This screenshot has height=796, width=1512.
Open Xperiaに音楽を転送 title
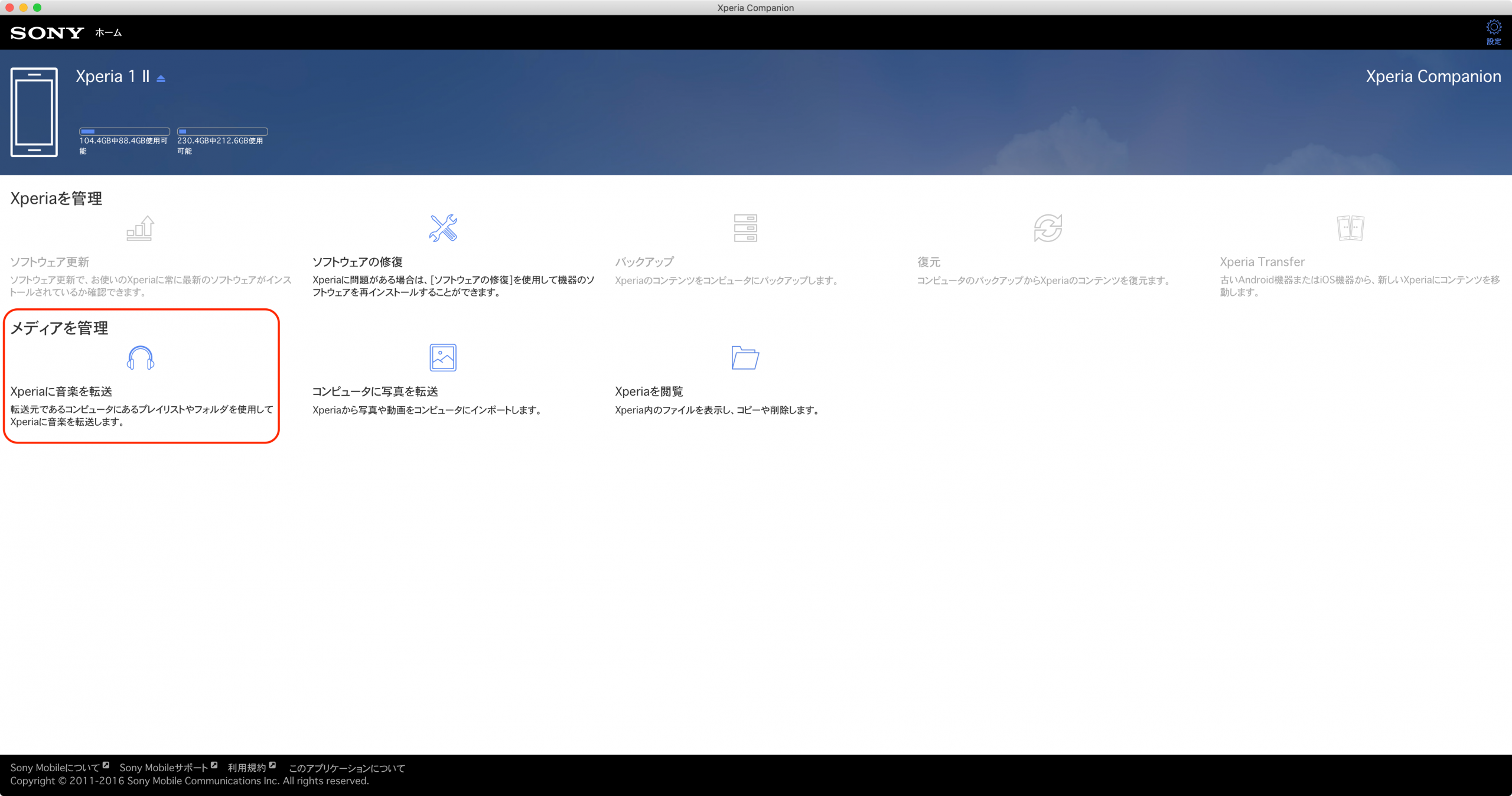click(x=61, y=392)
